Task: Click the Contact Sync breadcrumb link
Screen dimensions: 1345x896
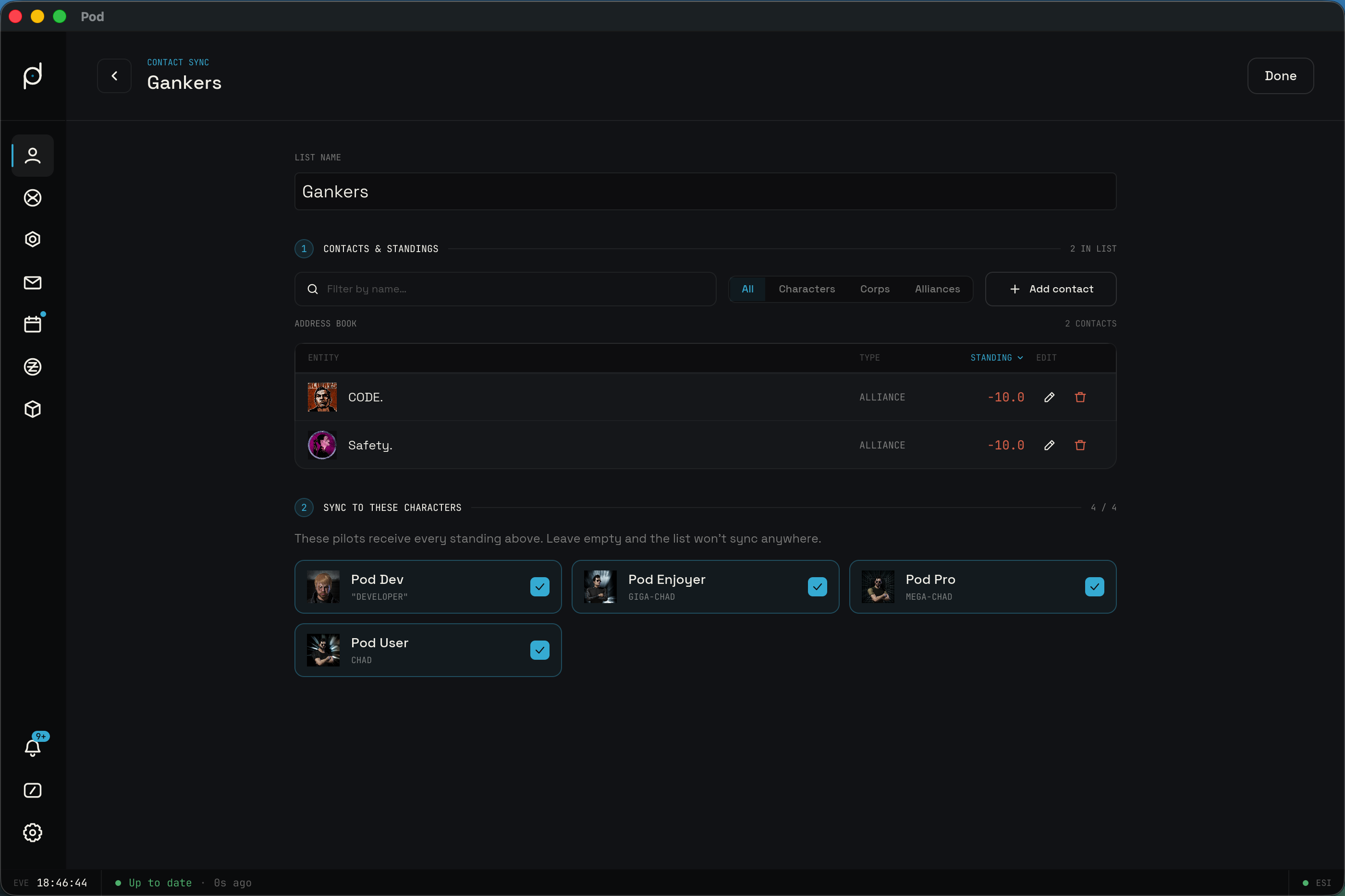Action: click(178, 62)
